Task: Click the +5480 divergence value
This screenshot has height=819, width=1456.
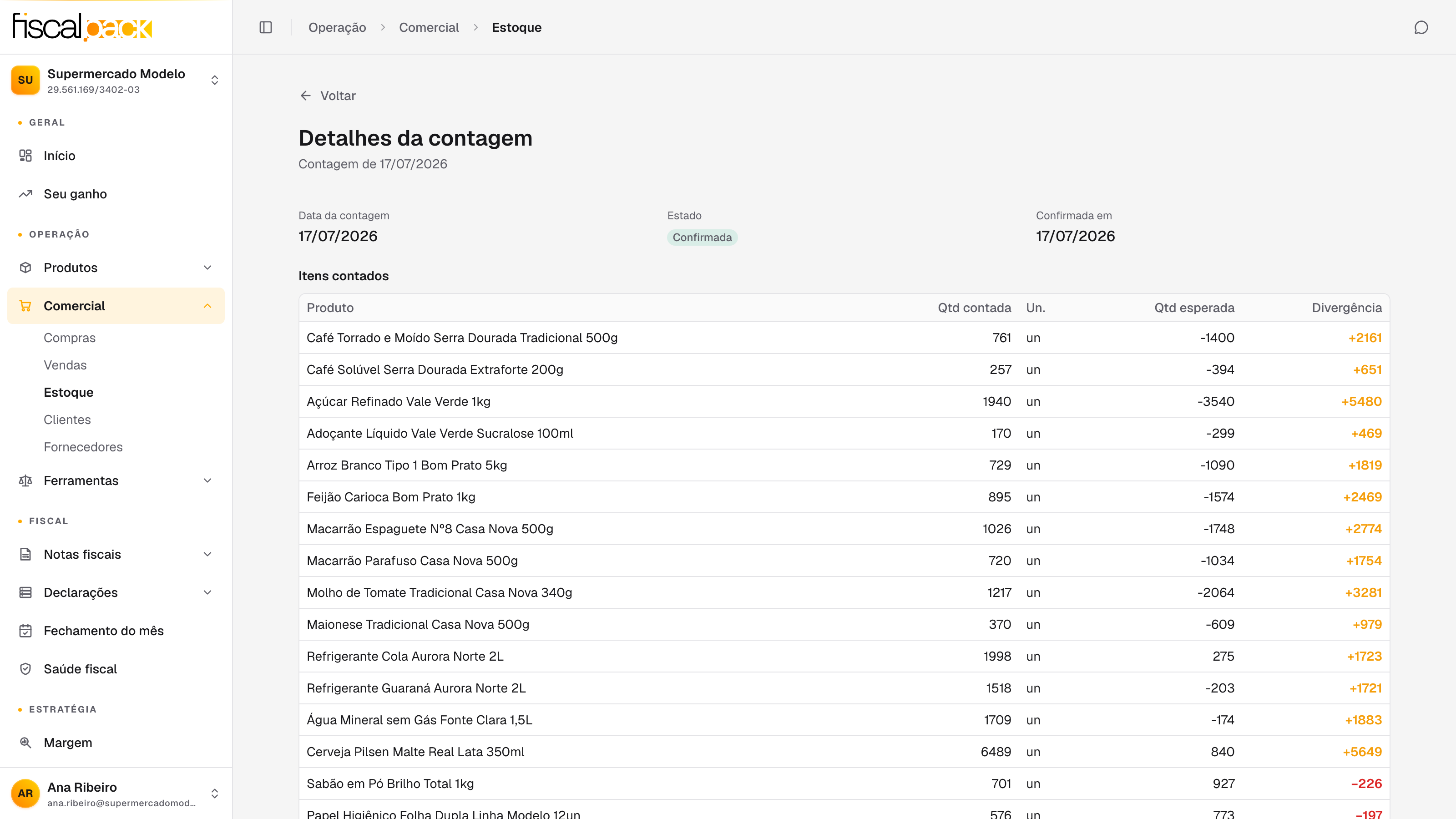Action: click(x=1361, y=401)
